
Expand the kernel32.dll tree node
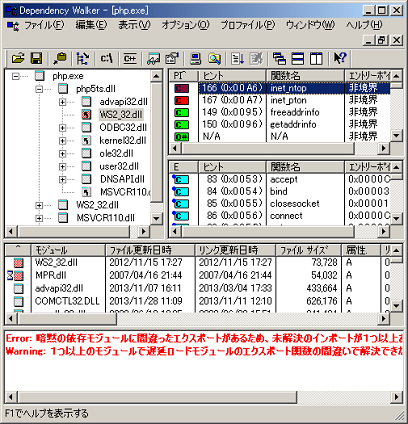[63, 141]
